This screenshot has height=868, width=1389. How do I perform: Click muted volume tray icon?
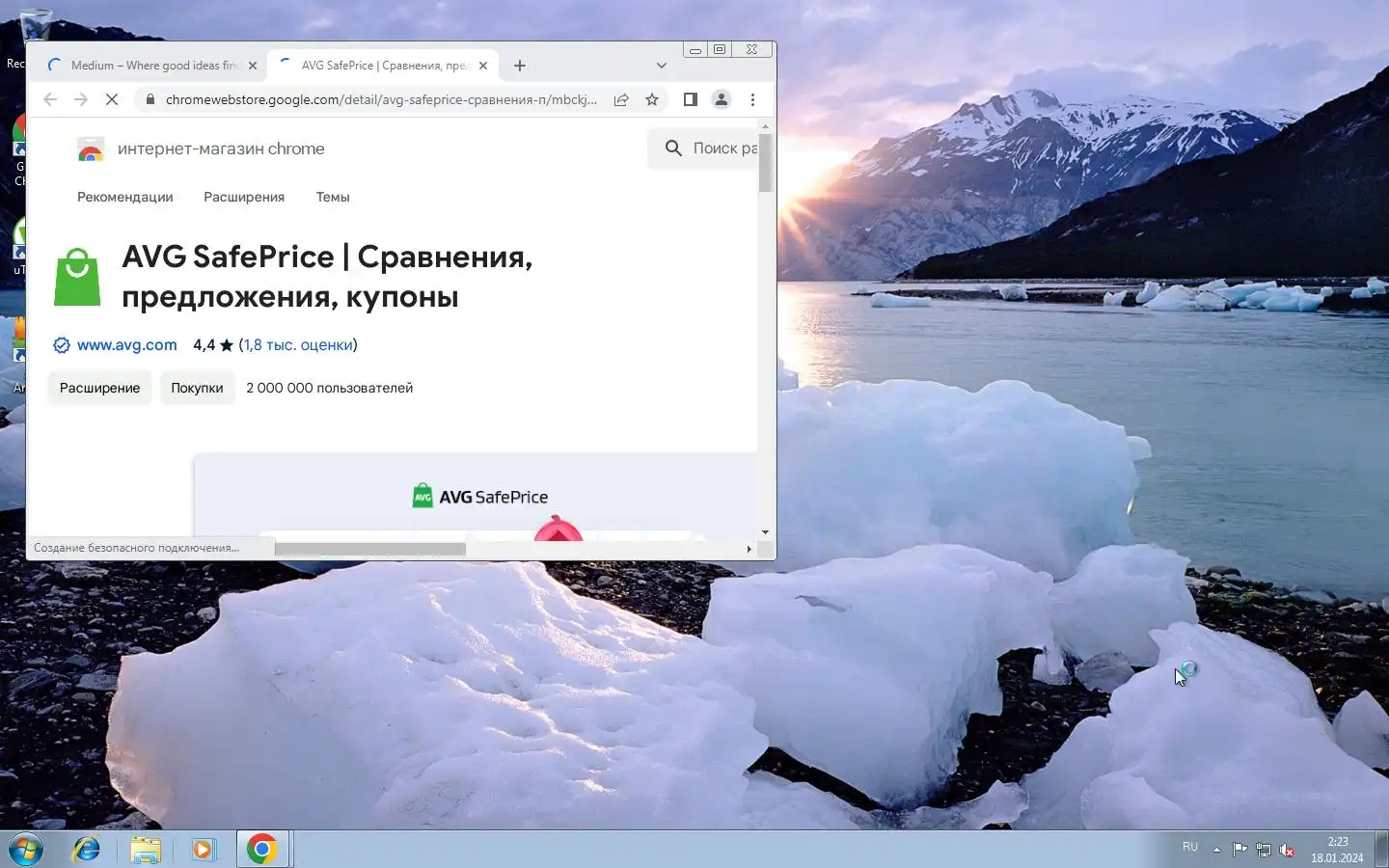[1287, 850]
